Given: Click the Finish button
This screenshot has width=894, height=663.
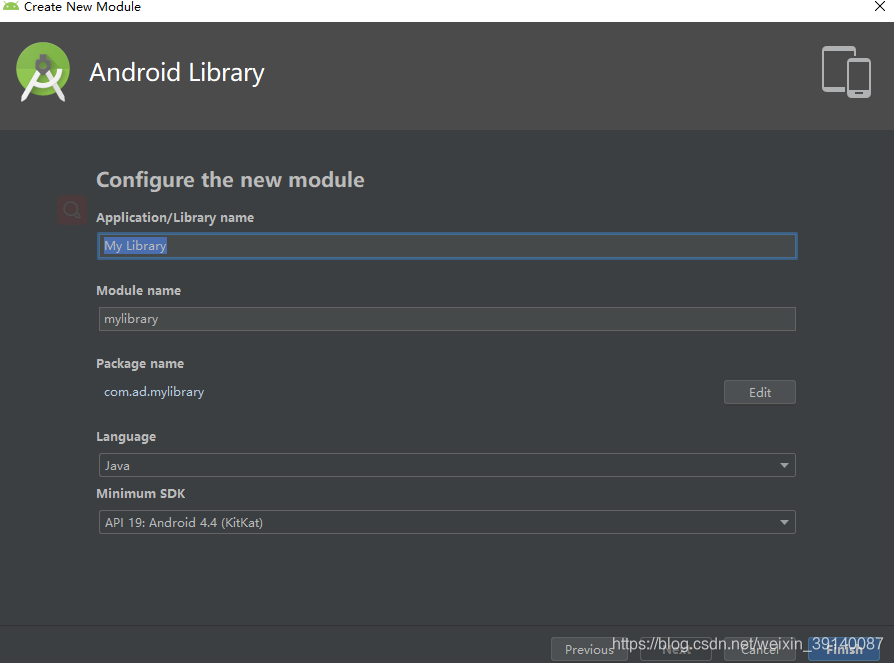Looking at the screenshot, I should [844, 649].
